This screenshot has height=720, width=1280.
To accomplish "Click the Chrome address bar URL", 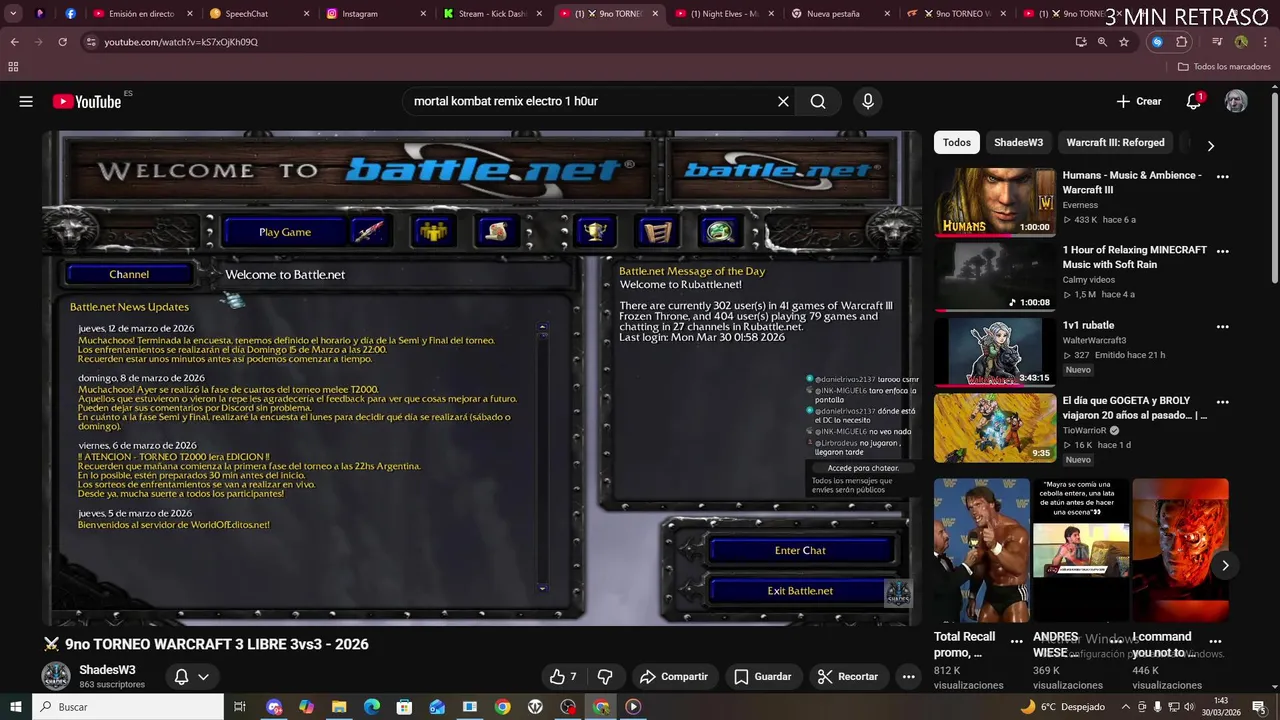I will [181, 42].
